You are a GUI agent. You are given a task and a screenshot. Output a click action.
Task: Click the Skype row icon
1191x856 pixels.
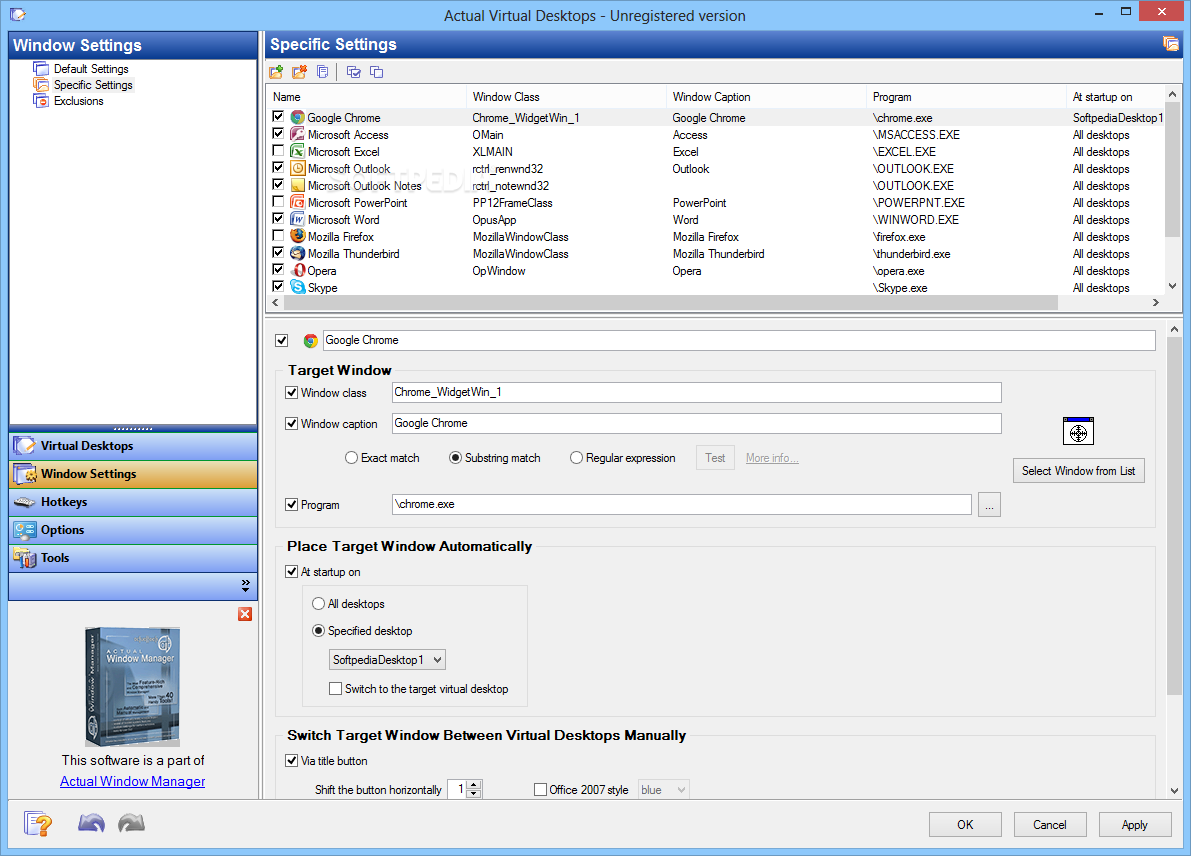point(298,287)
